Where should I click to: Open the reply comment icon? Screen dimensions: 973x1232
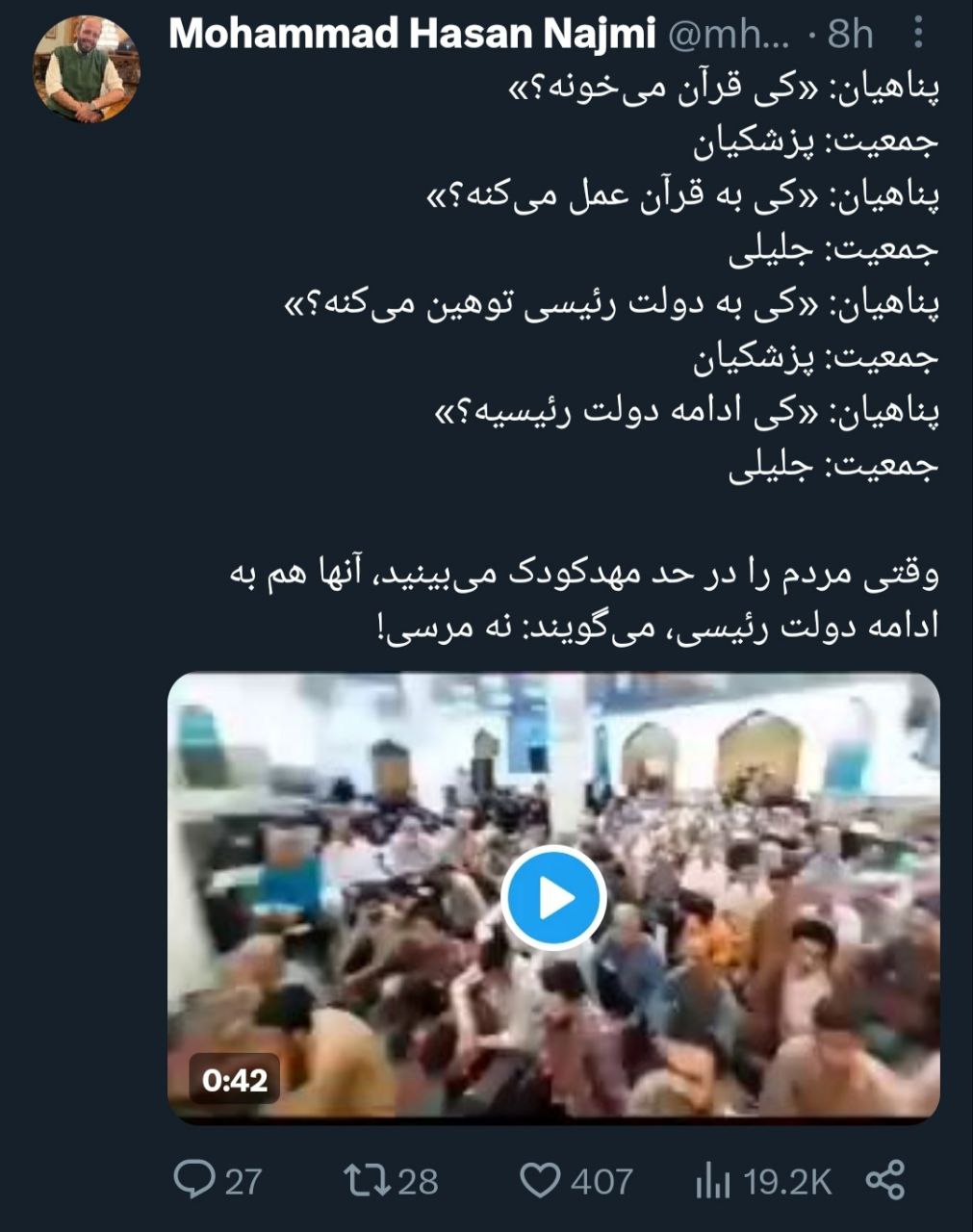point(194,1179)
